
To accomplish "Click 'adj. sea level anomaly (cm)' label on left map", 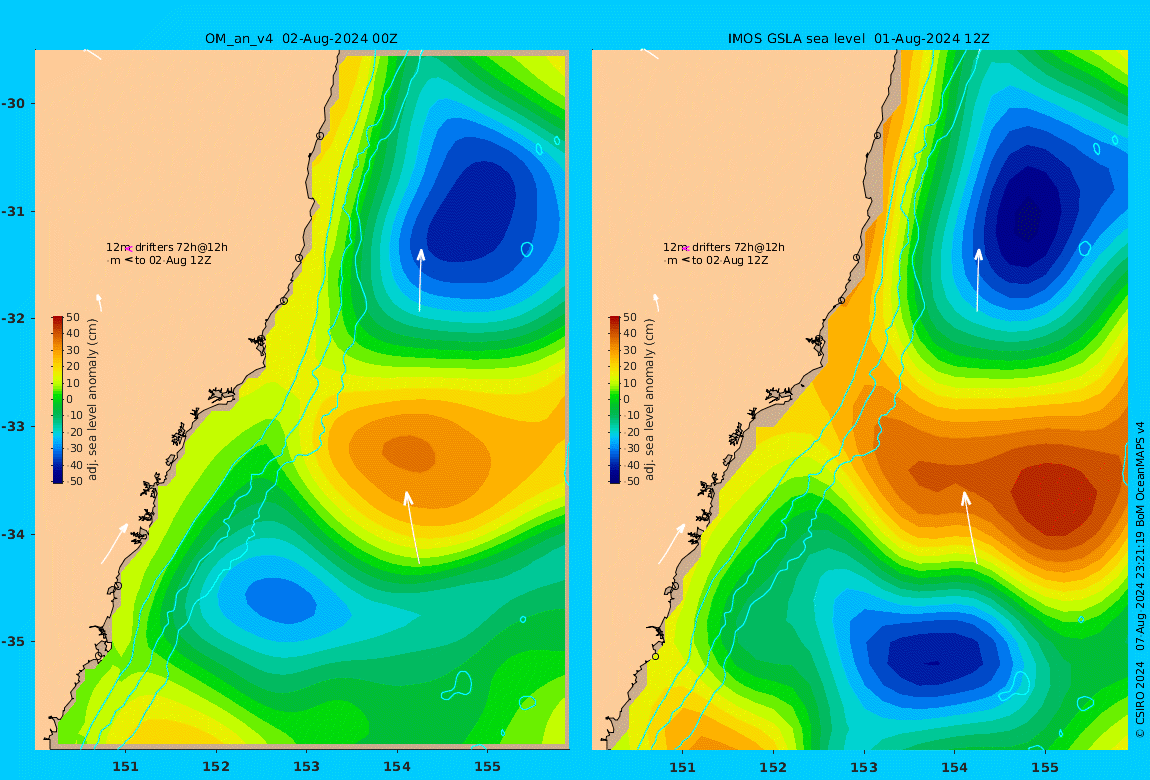I will [x=92, y=400].
